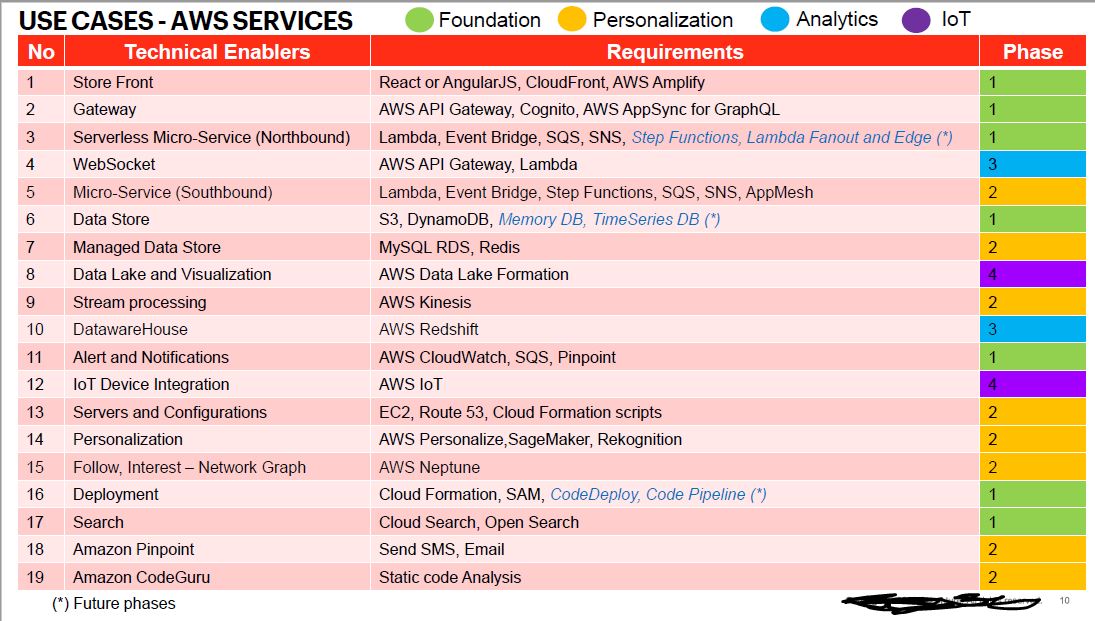The height and width of the screenshot is (621, 1095).
Task: Select the Technical Enablers column header
Action: coord(217,52)
